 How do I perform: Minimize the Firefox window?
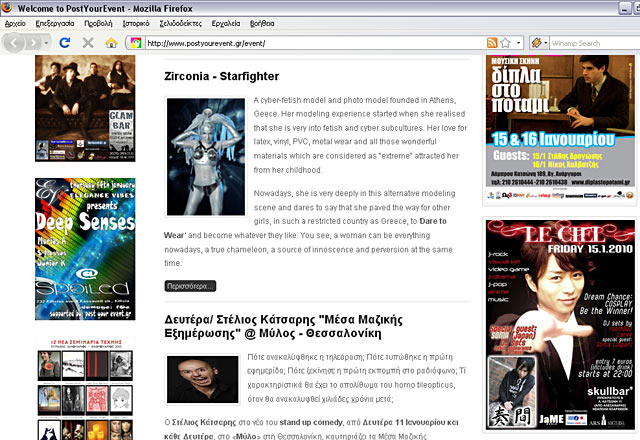[x=625, y=8]
